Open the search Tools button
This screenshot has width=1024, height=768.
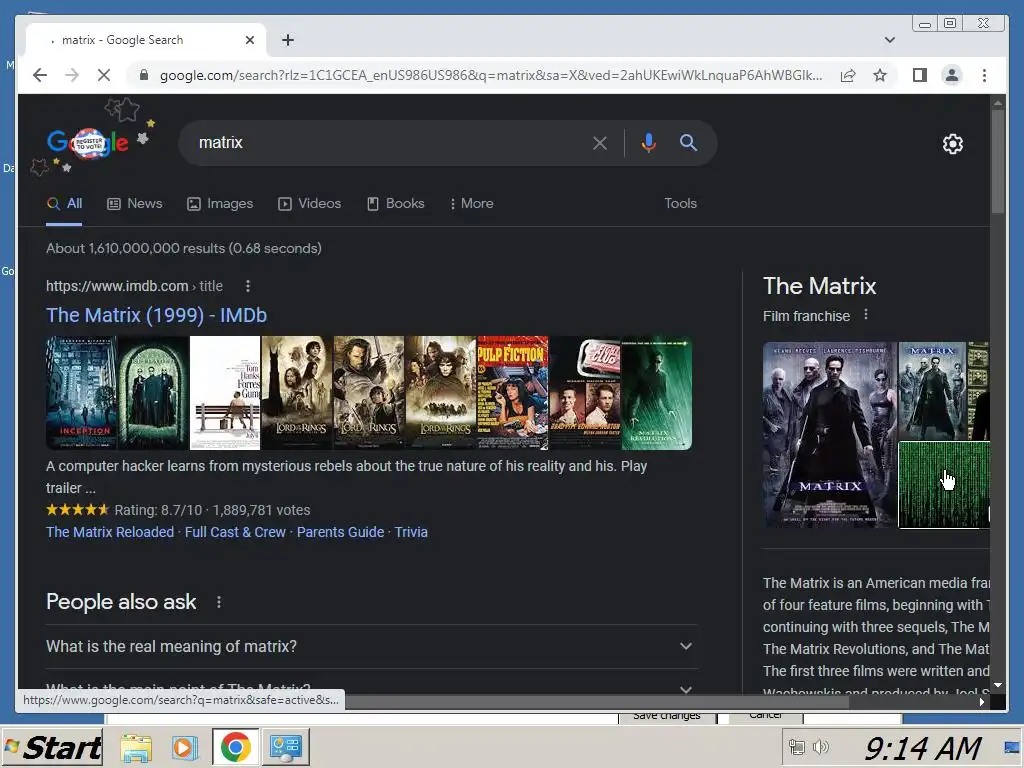[x=680, y=204]
